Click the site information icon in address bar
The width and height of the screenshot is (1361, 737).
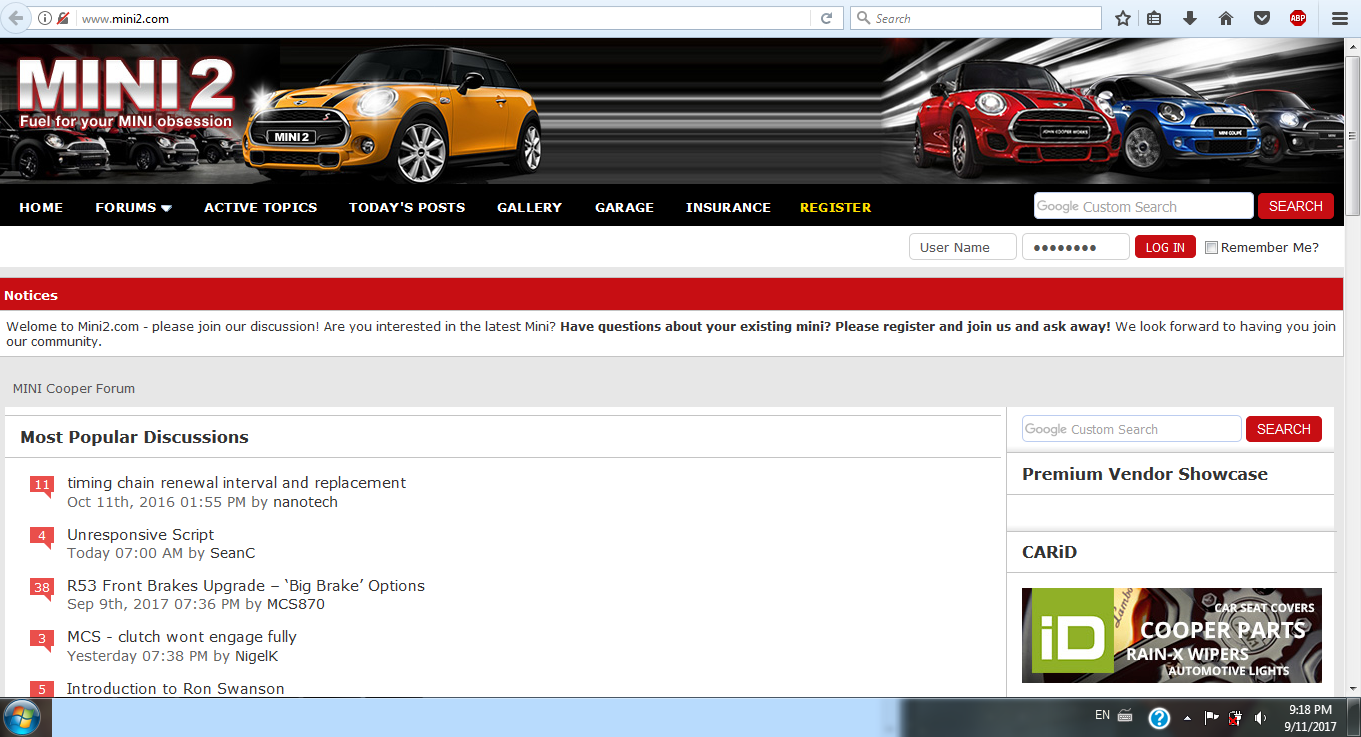pyautogui.click(x=45, y=18)
